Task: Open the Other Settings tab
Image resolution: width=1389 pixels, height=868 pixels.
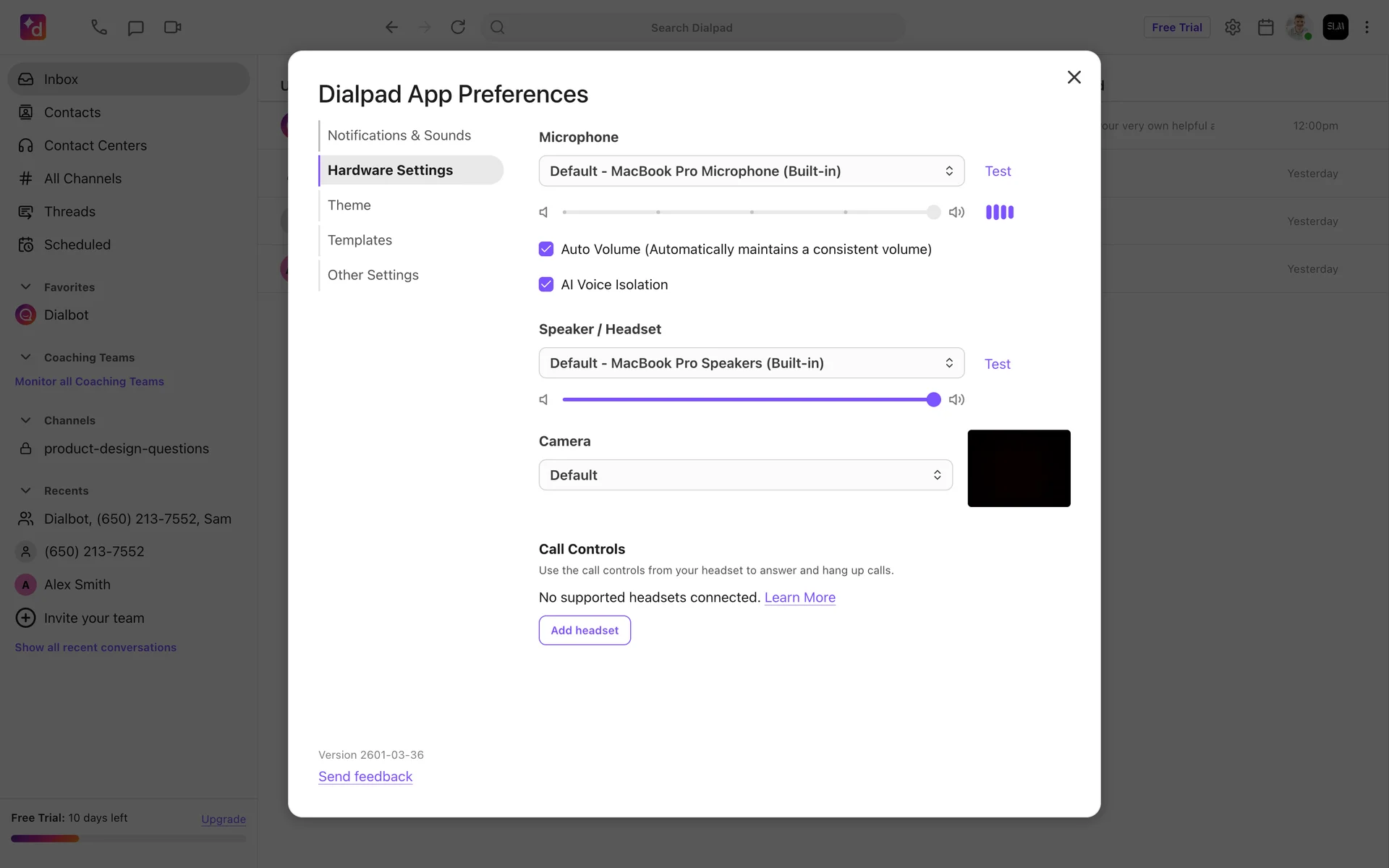Action: point(373,276)
